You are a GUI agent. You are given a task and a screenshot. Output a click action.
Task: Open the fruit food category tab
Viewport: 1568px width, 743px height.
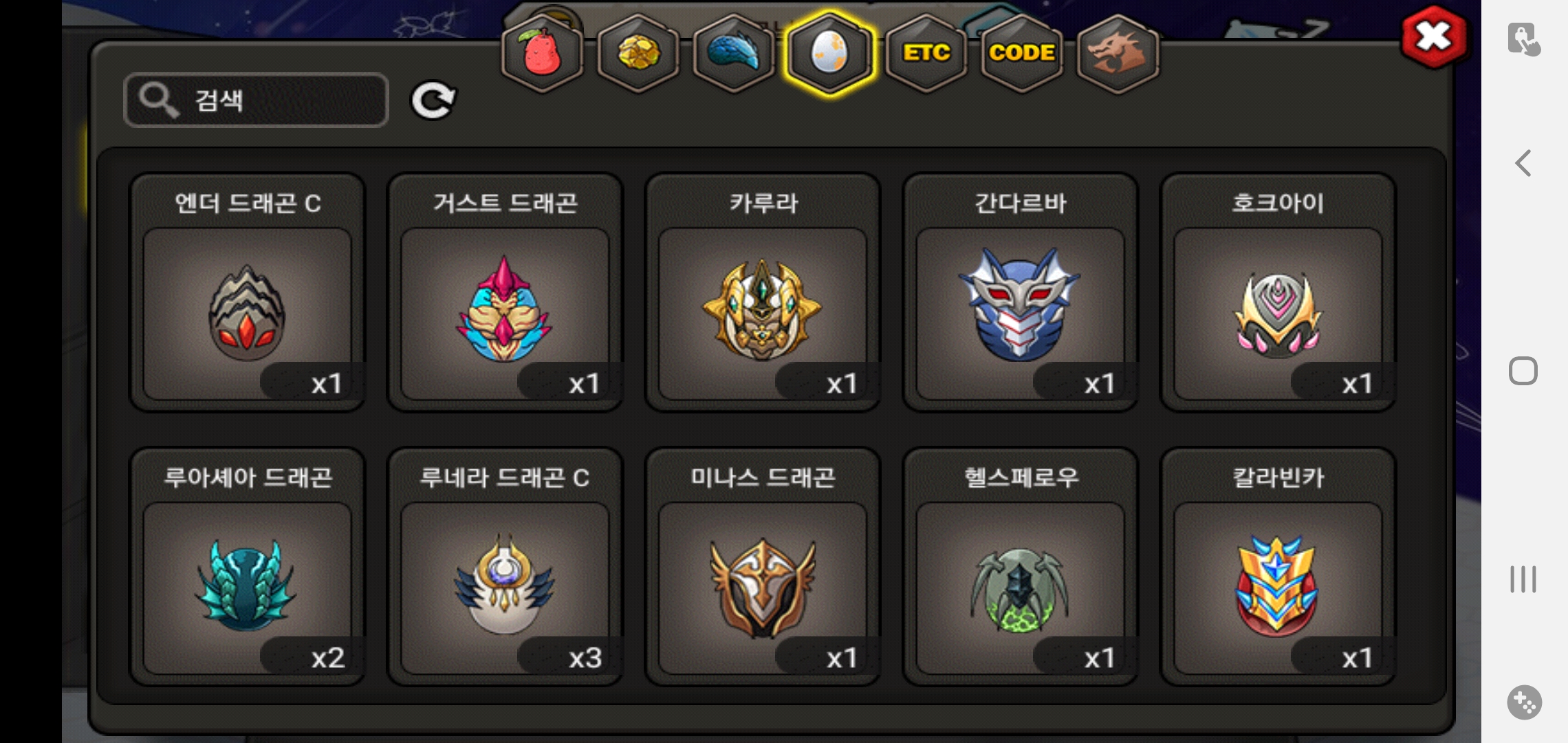pos(543,54)
